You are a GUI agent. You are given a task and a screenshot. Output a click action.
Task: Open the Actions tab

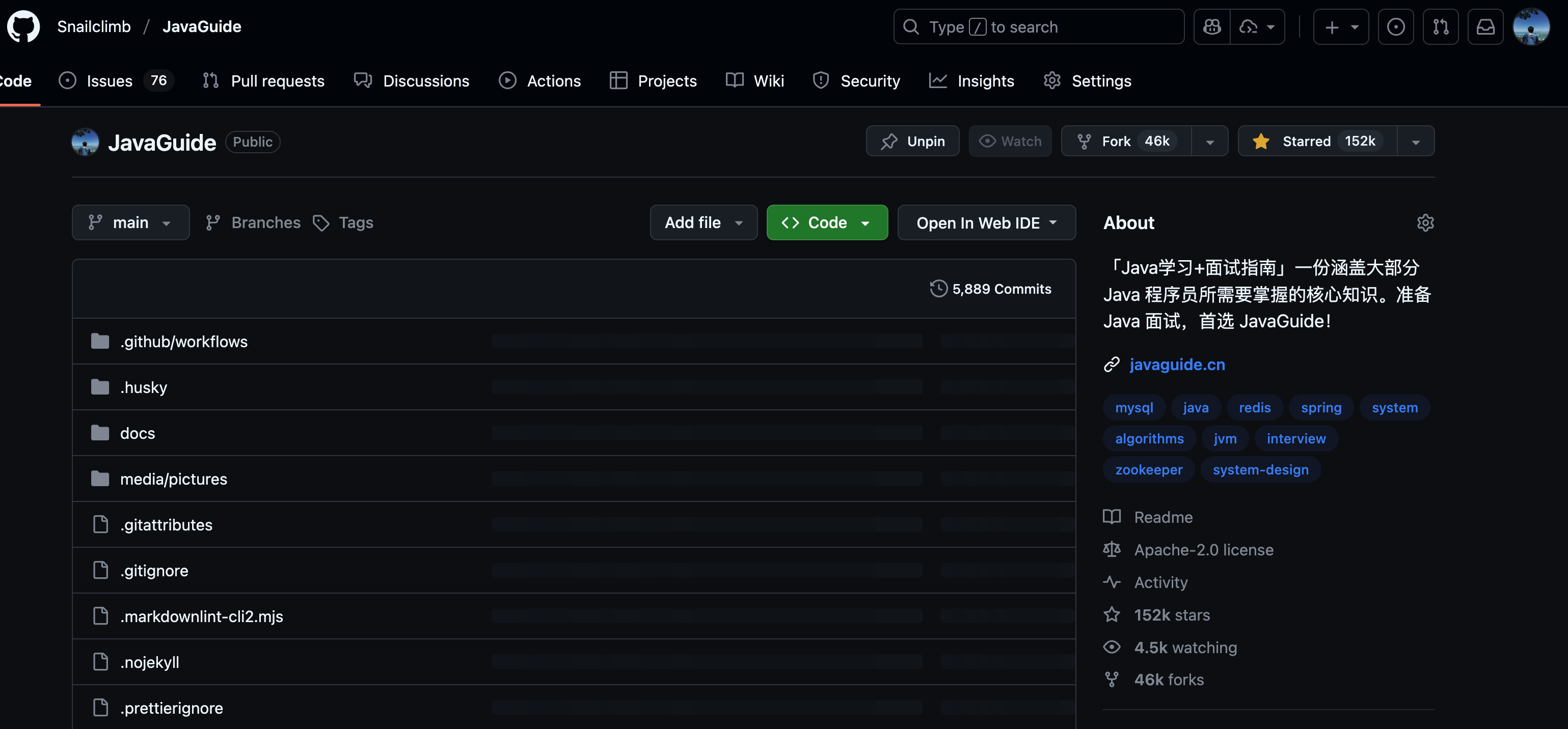coord(539,81)
